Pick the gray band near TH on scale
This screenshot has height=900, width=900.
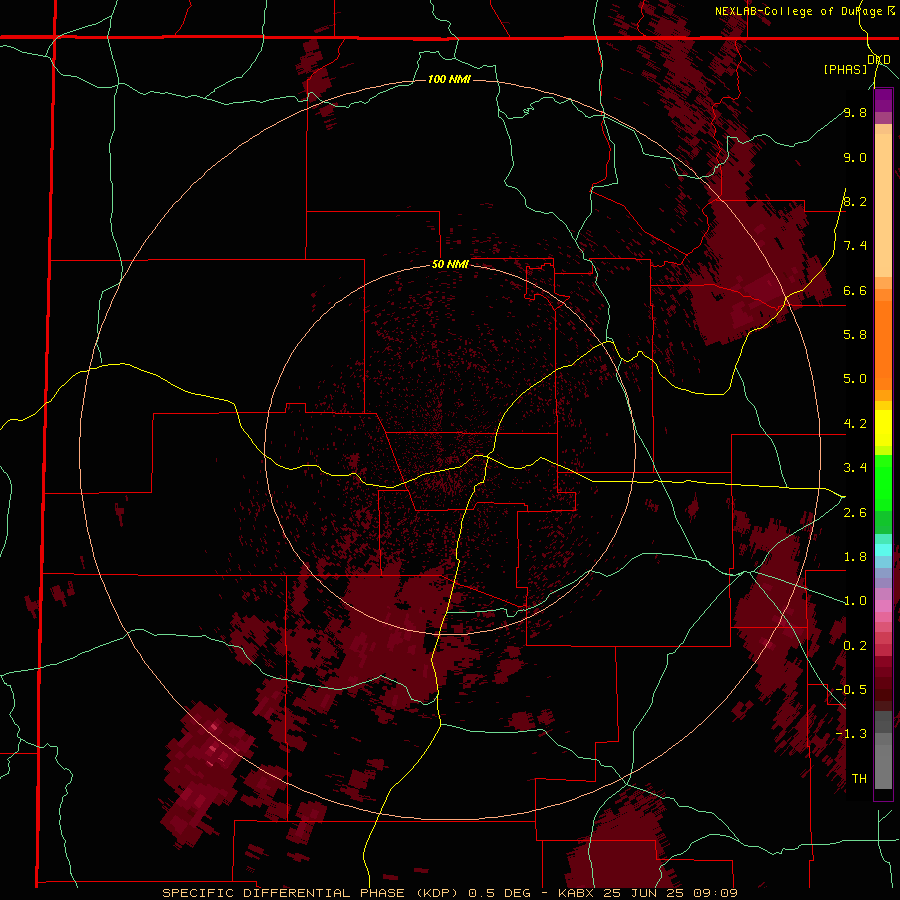coord(883,761)
